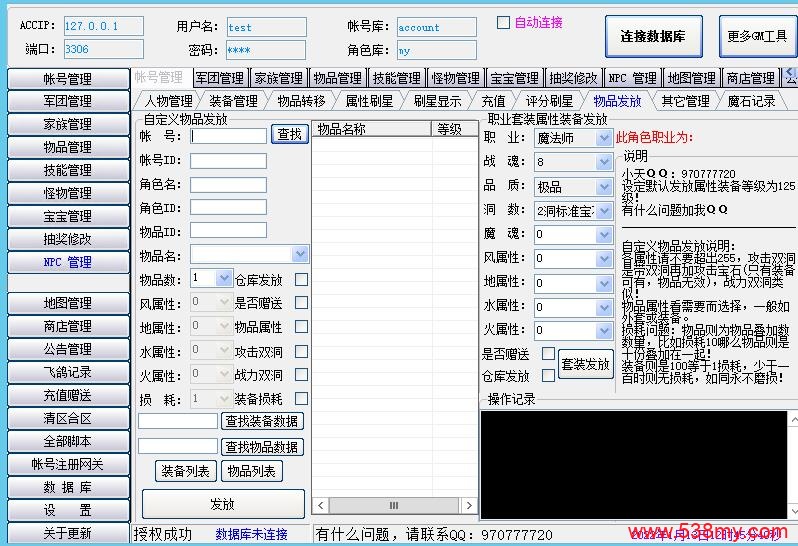Expand the 洞数 dropdown
Viewport: 798px width, 546px height.
[x=604, y=210]
